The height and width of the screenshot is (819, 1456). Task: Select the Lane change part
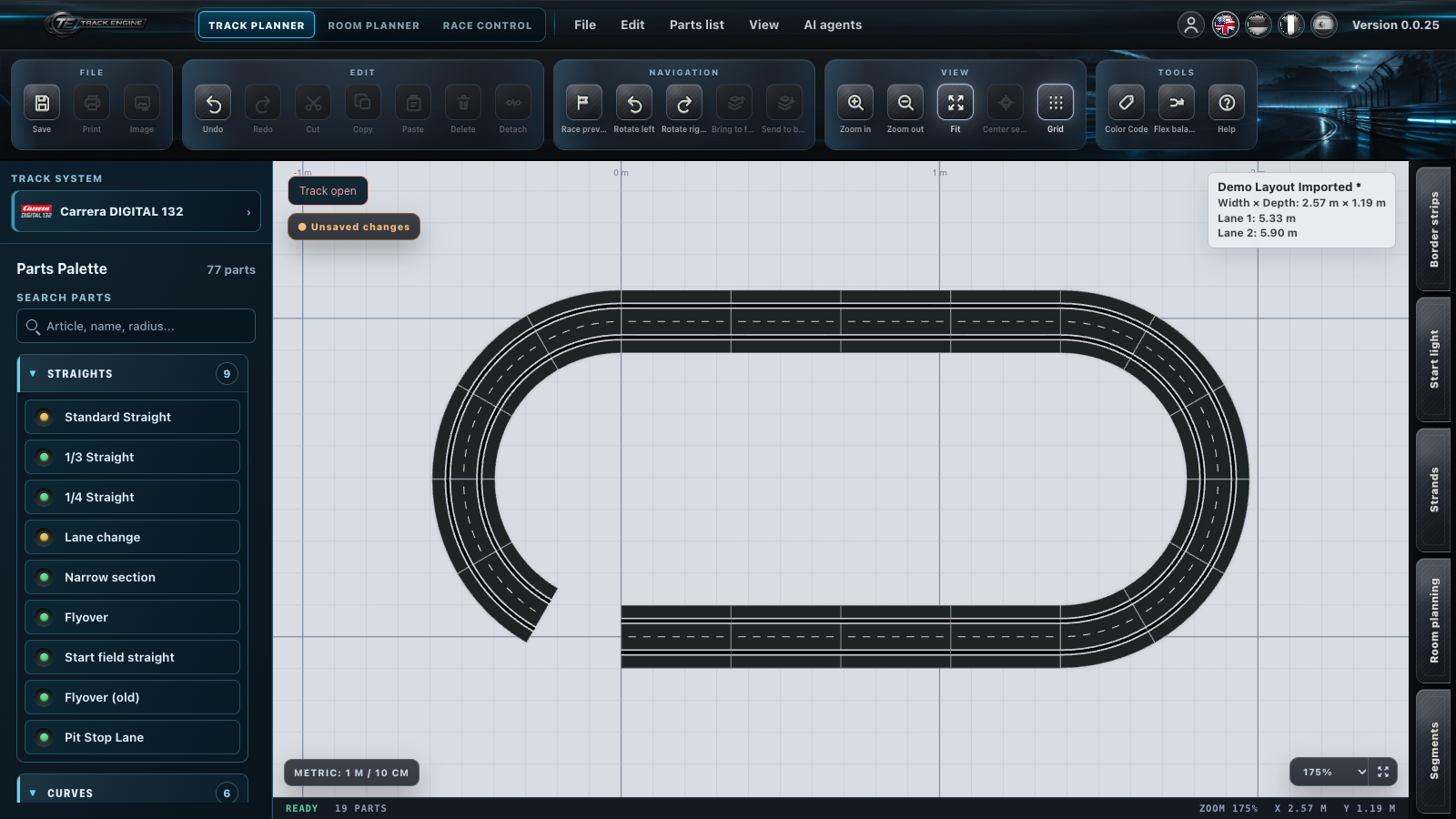(x=133, y=537)
